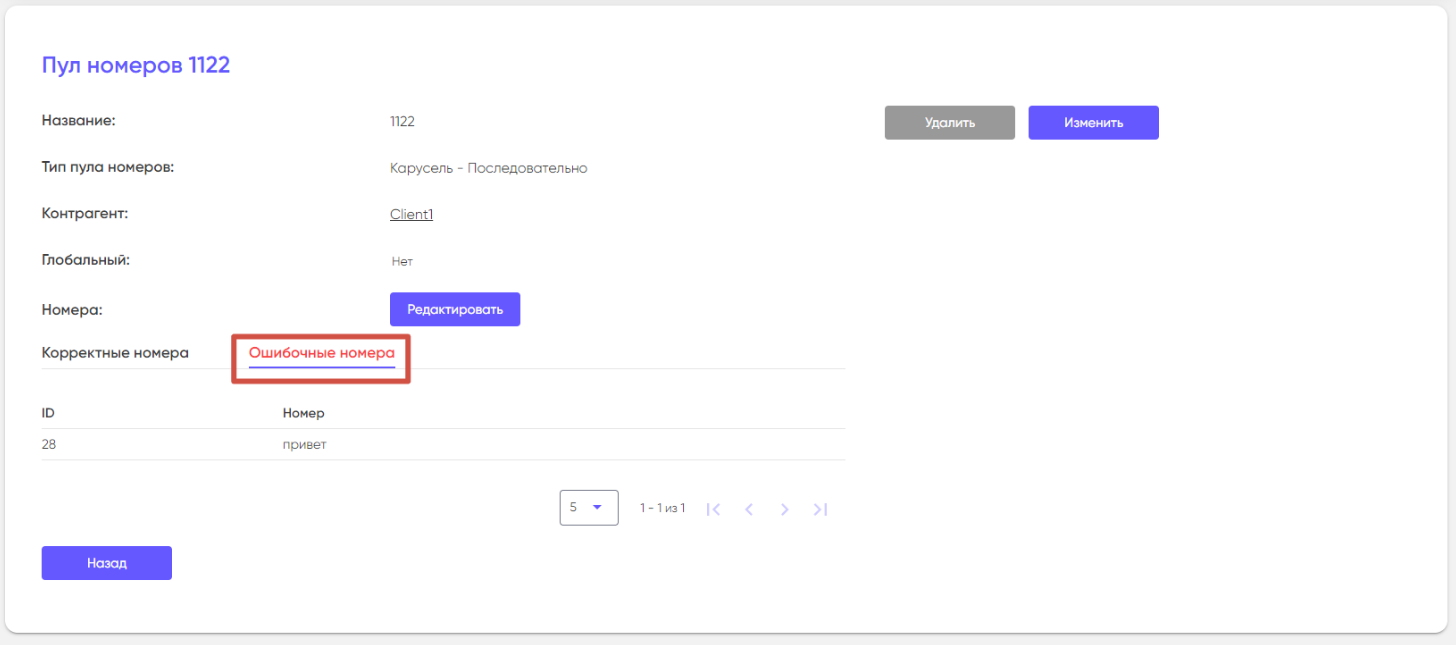Click Редактировать next to Номера
This screenshot has width=1456, height=645.
455,310
